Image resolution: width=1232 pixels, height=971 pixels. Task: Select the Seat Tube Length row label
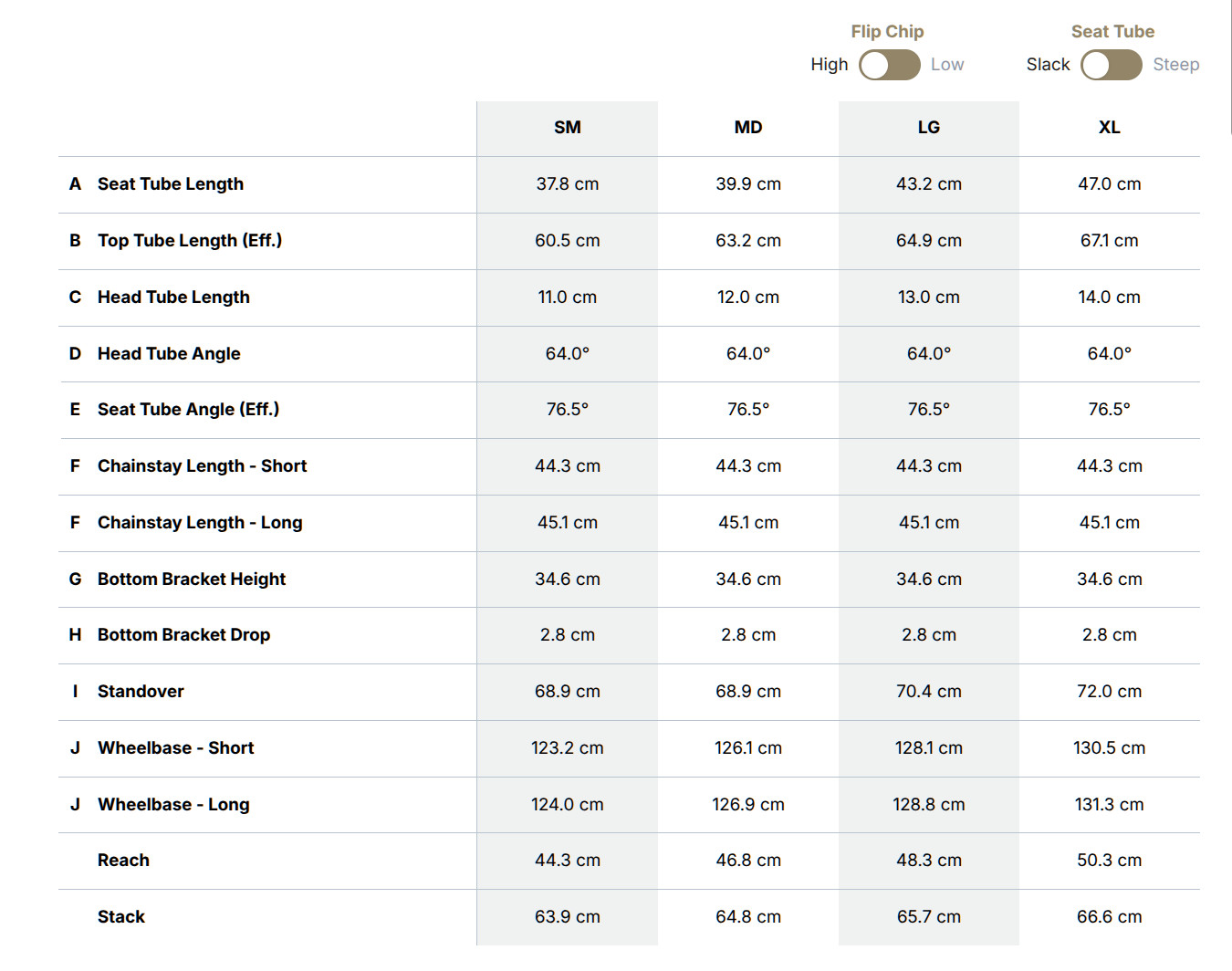pos(171,184)
